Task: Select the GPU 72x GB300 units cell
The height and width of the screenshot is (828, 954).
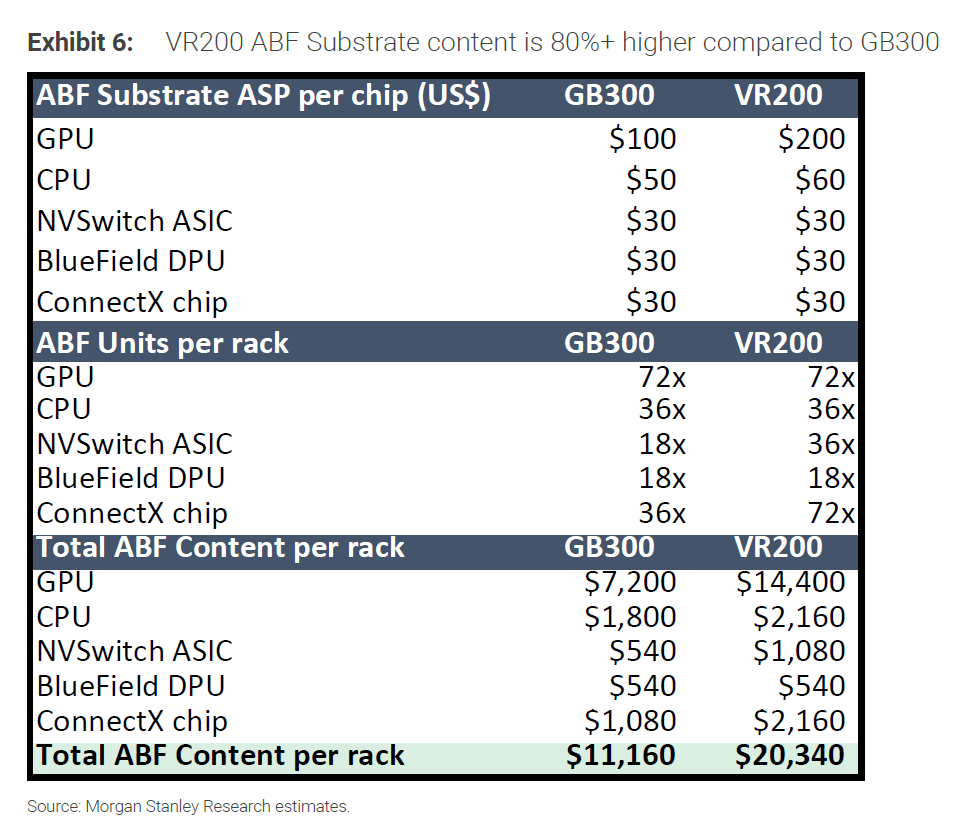Action: coord(662,377)
